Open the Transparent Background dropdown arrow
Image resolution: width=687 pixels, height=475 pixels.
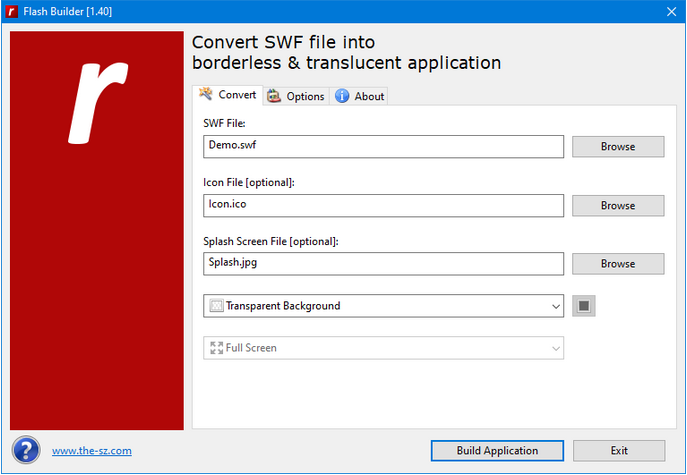(x=556, y=306)
